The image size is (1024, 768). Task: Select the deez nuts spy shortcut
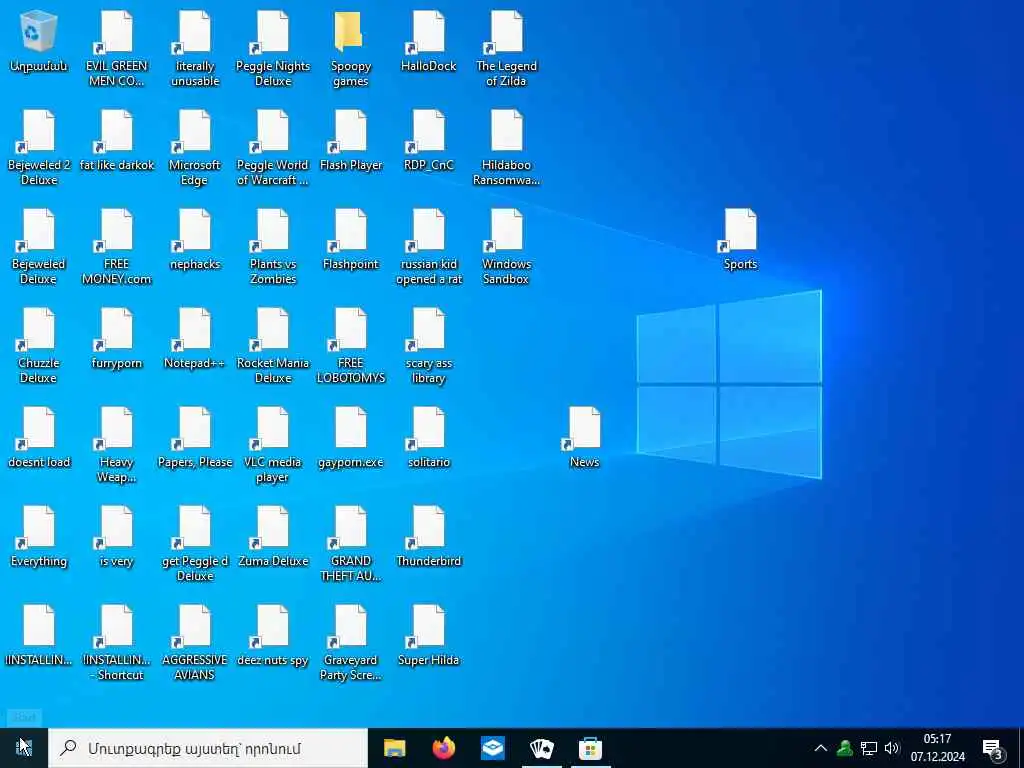click(273, 636)
